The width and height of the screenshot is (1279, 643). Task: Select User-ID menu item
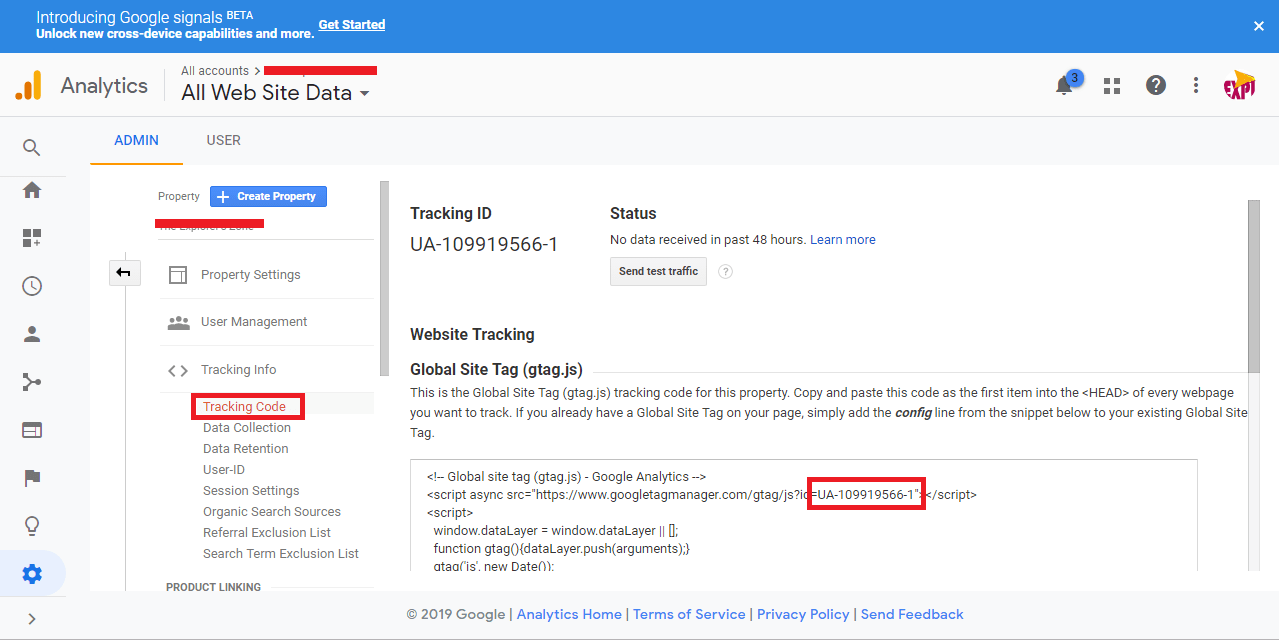224,470
